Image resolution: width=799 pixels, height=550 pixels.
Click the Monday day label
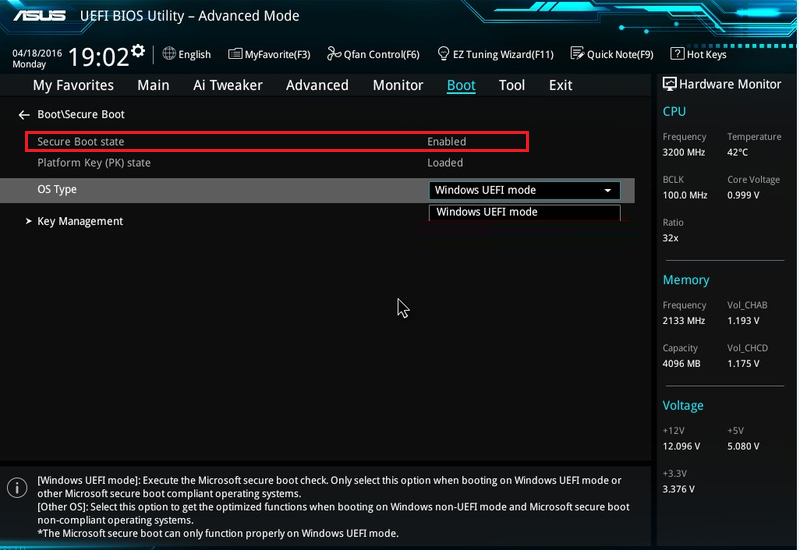(x=29, y=64)
